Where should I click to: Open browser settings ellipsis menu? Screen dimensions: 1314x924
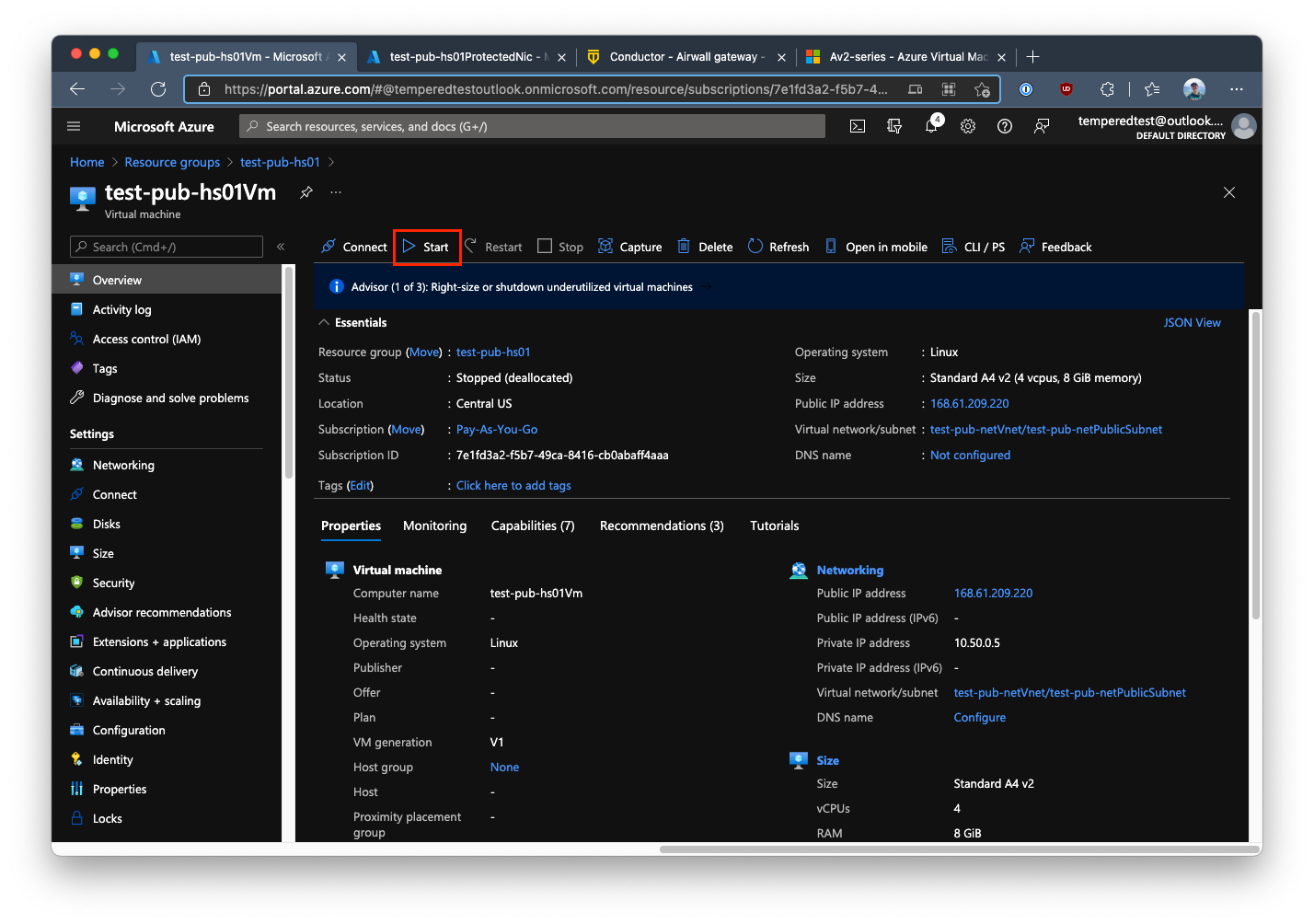(1236, 89)
